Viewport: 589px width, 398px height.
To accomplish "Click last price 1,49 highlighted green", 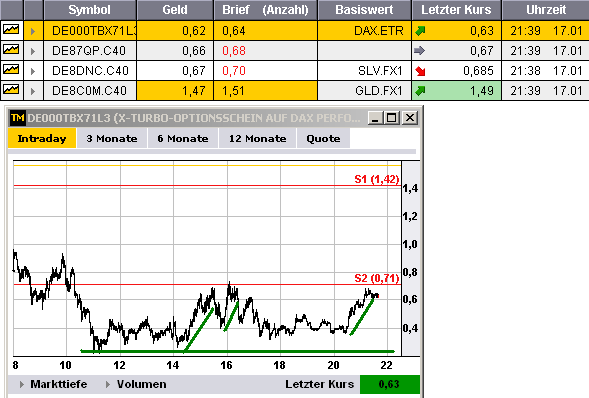I will (x=482, y=90).
